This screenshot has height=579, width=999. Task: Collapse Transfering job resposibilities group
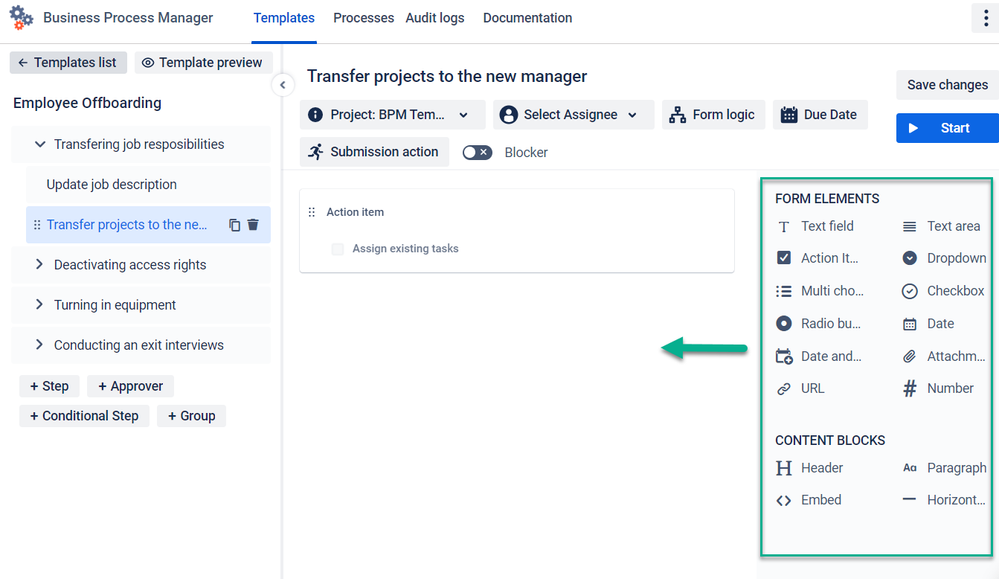[x=40, y=145]
